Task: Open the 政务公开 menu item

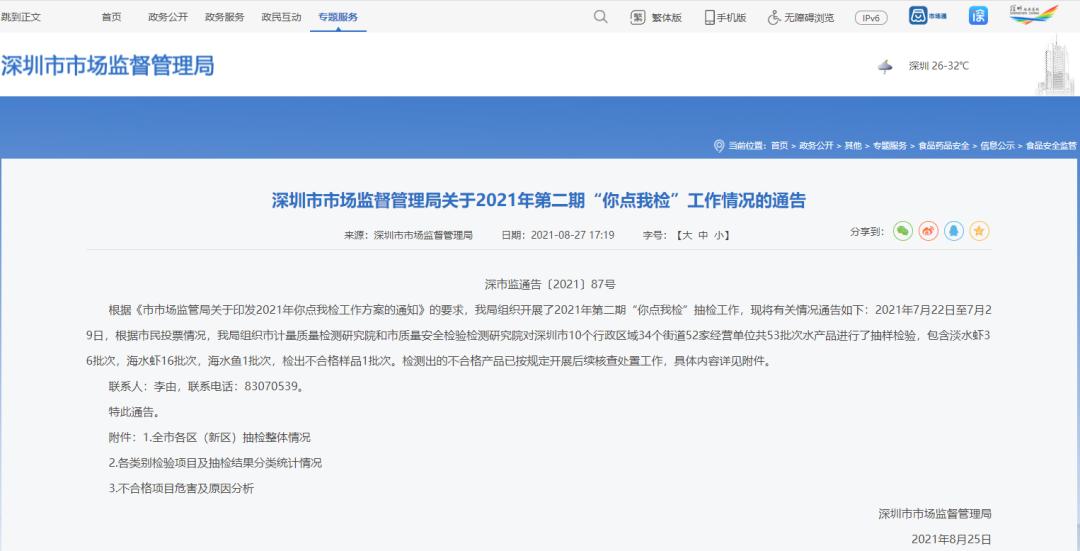Action: pos(167,17)
